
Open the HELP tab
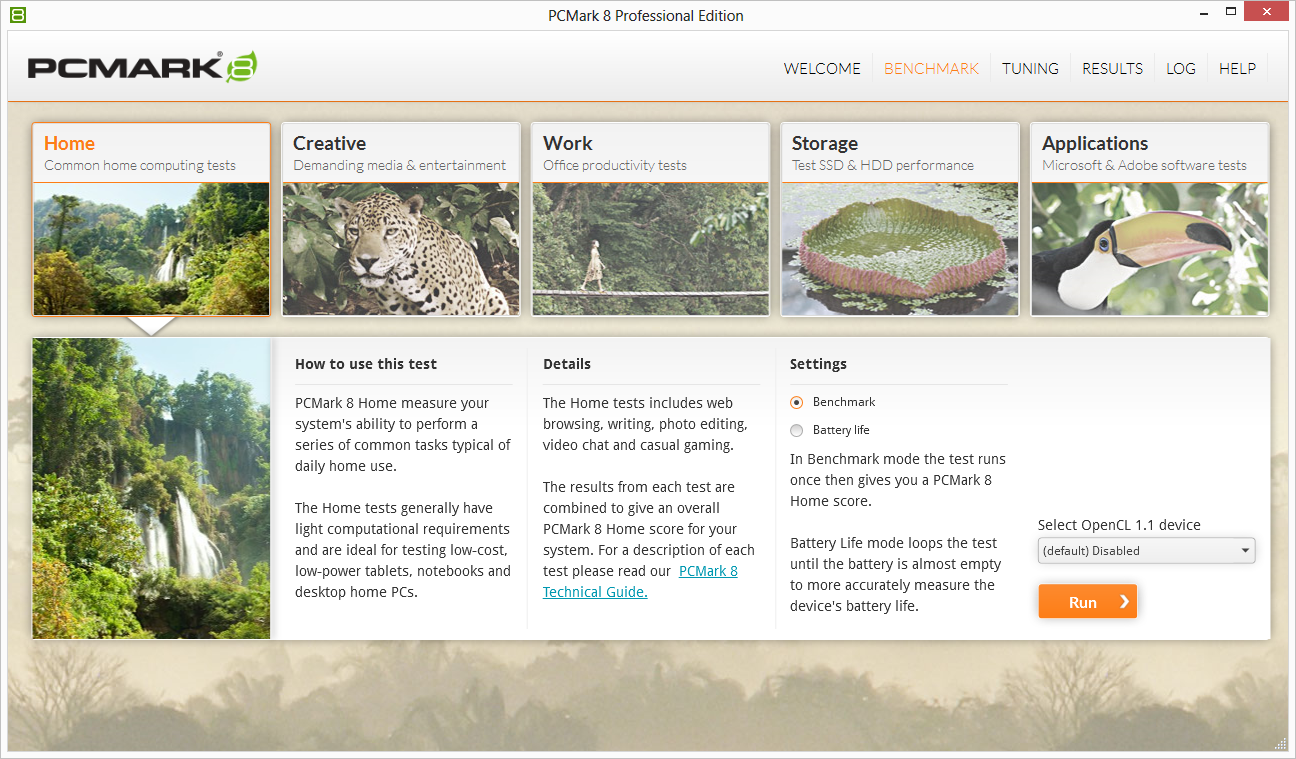1237,69
